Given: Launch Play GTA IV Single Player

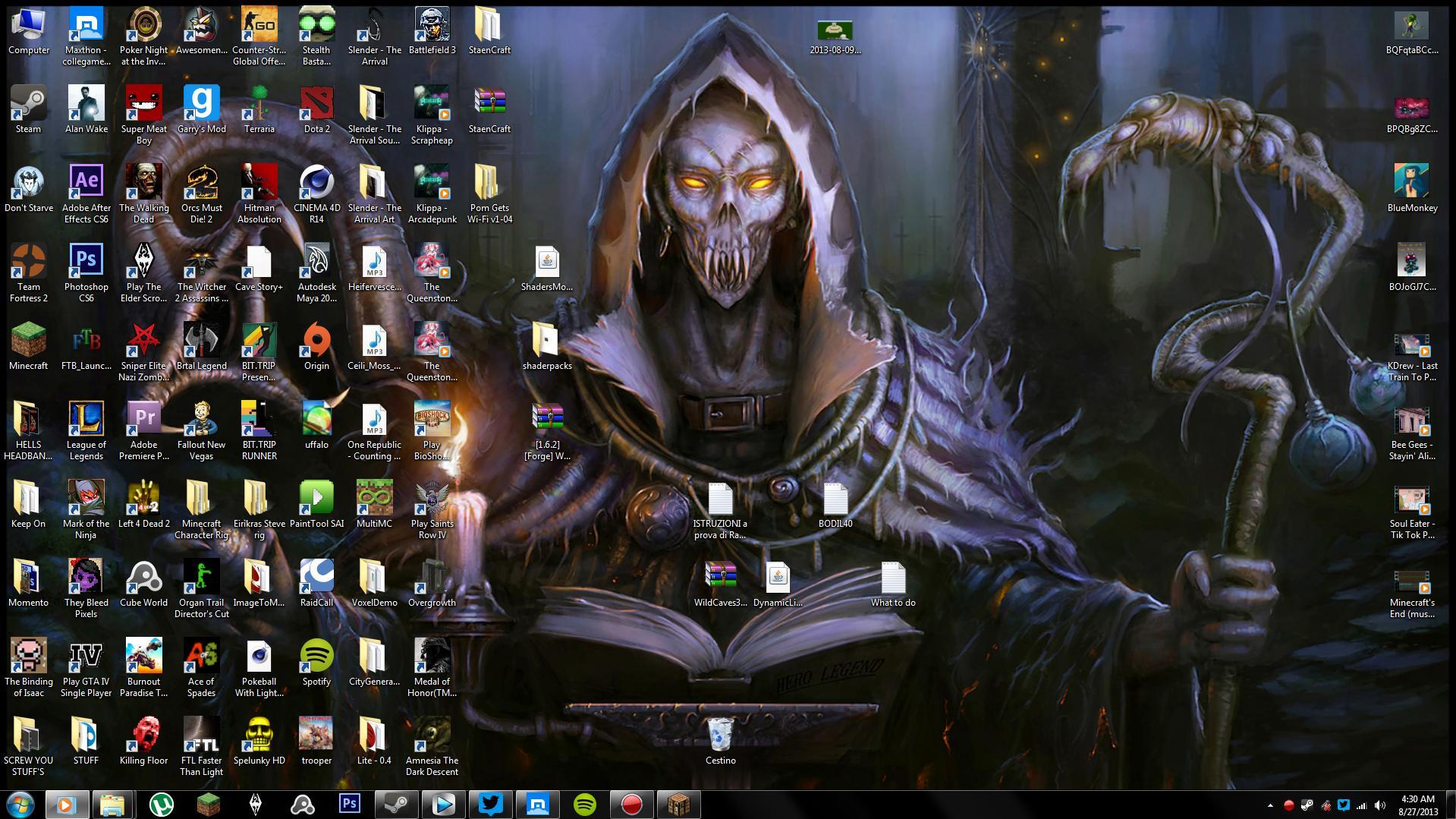Looking at the screenshot, I should click(x=86, y=668).
